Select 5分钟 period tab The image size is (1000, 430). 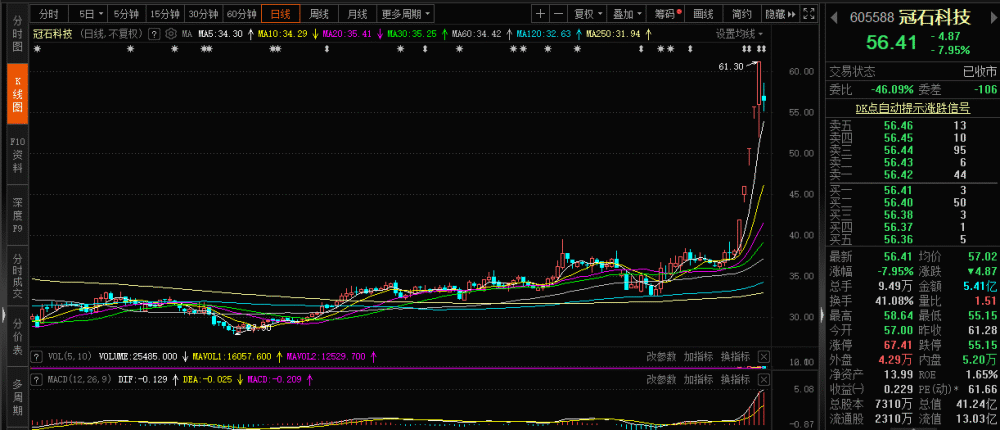(x=126, y=13)
